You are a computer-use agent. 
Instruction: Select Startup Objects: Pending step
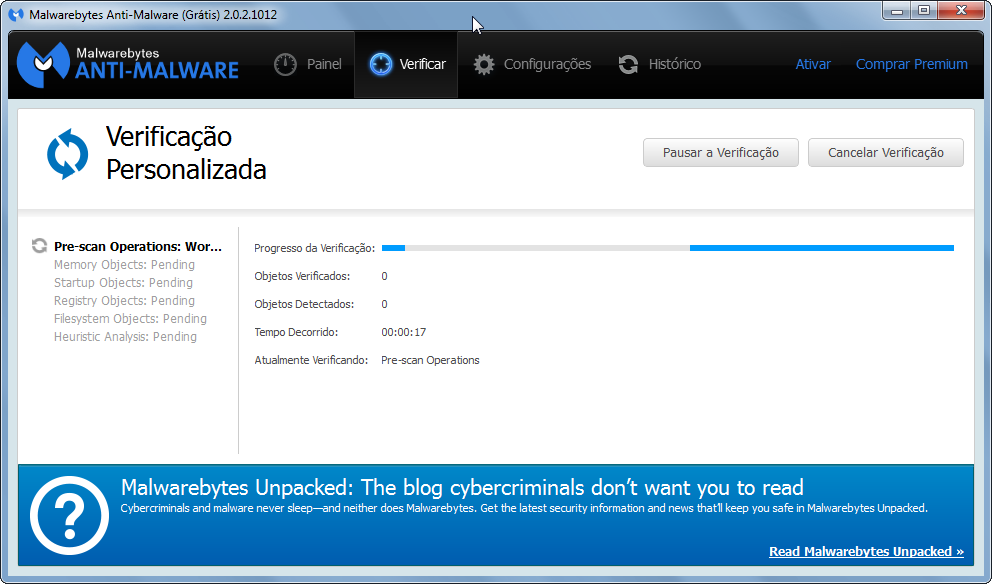[x=123, y=282]
